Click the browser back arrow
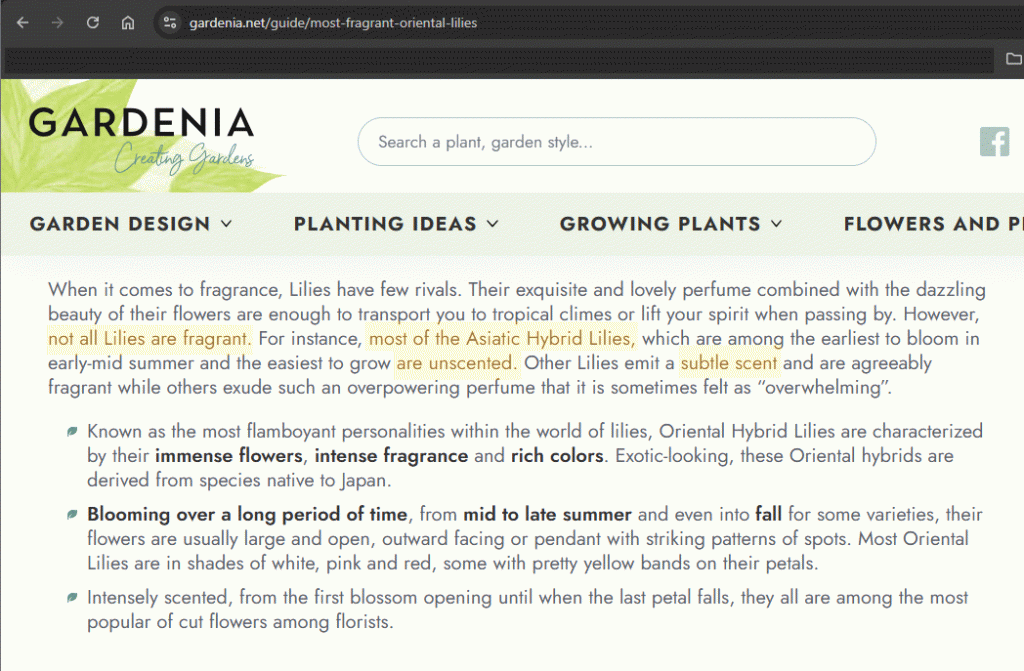Screen dimensions: 1024x671 (22, 22)
